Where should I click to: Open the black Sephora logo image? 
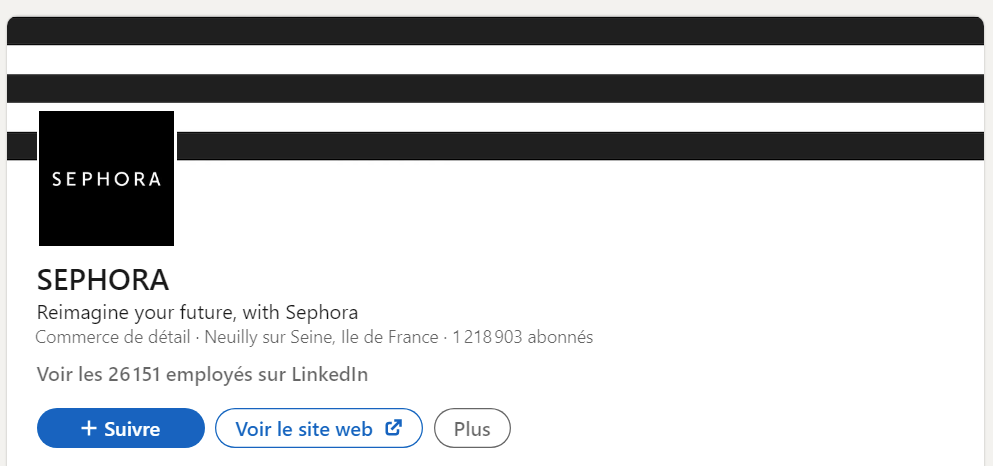click(x=106, y=179)
